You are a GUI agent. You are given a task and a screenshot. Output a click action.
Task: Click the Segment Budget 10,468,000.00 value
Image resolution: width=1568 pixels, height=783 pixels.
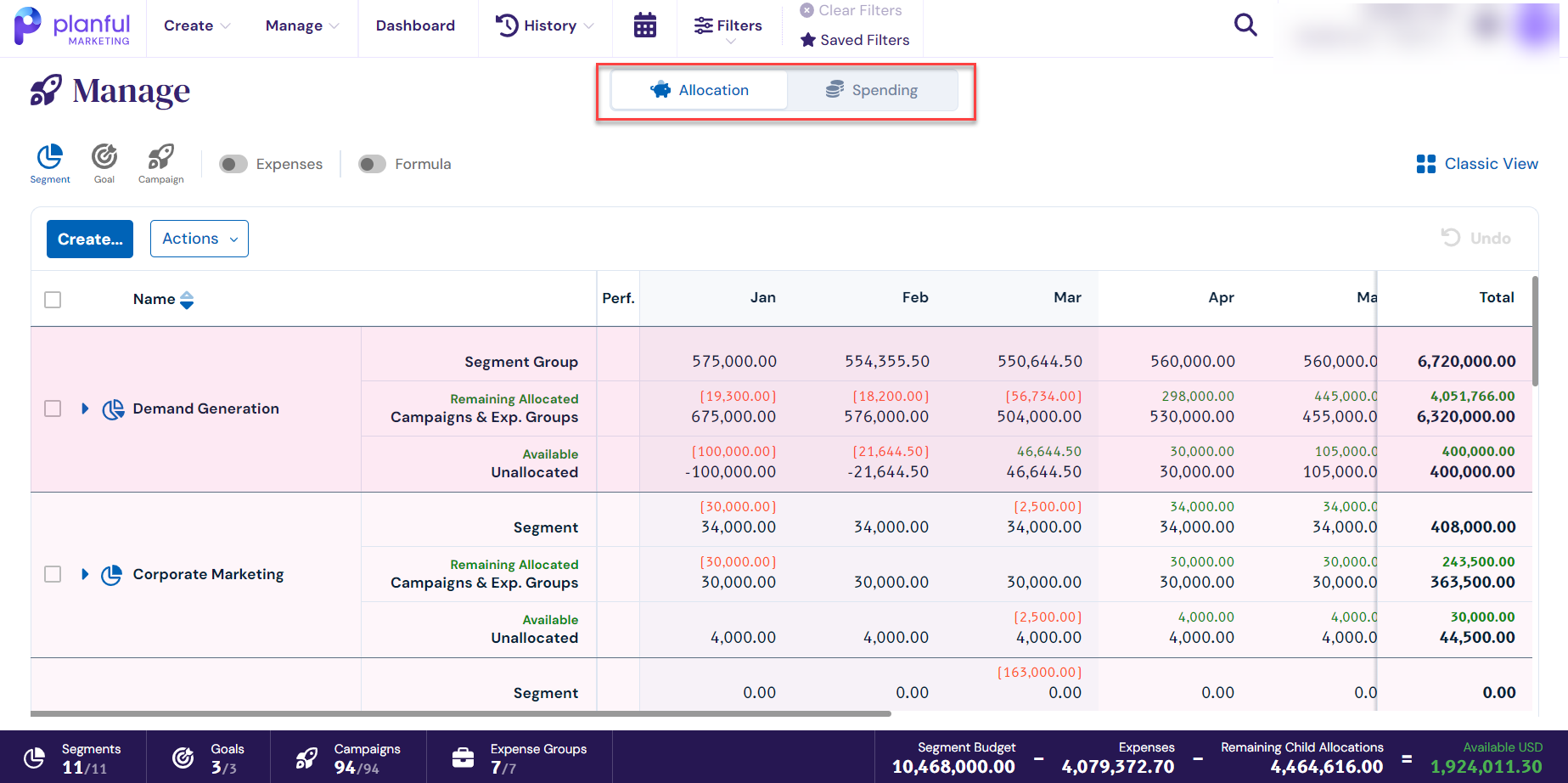pos(953,767)
